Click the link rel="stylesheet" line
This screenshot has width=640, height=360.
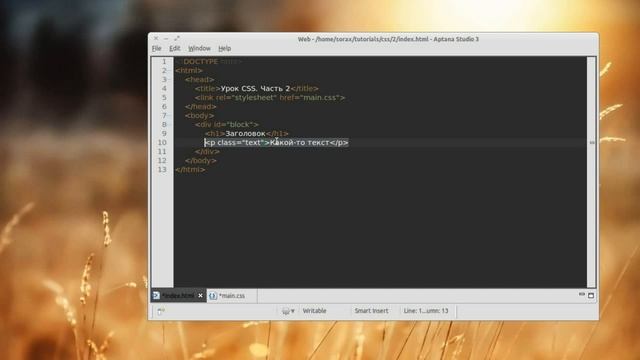point(270,98)
